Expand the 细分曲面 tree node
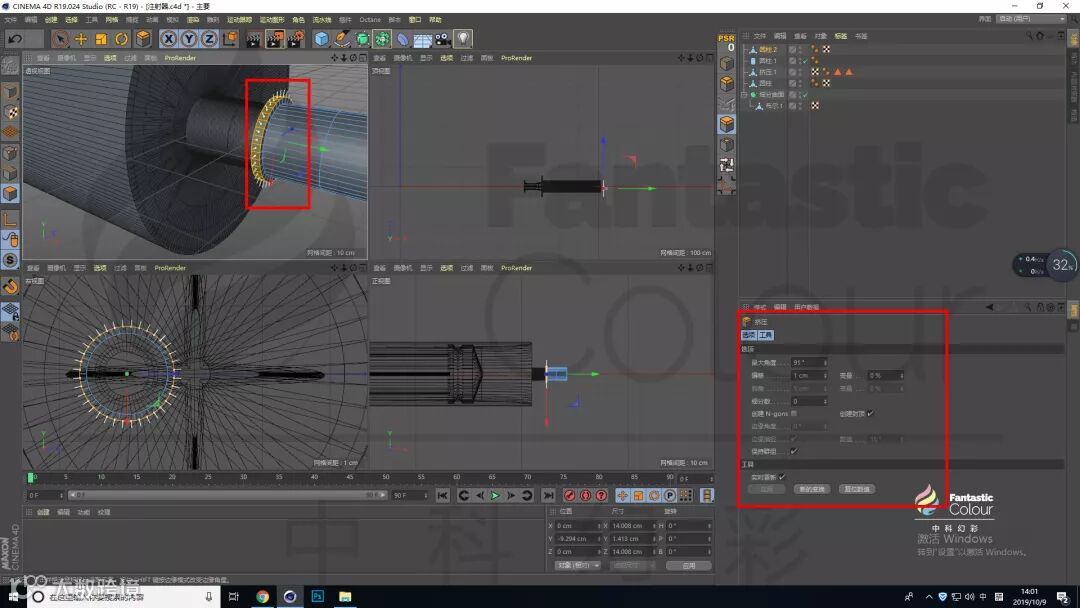Screen dimensions: 1080x608 (745, 95)
